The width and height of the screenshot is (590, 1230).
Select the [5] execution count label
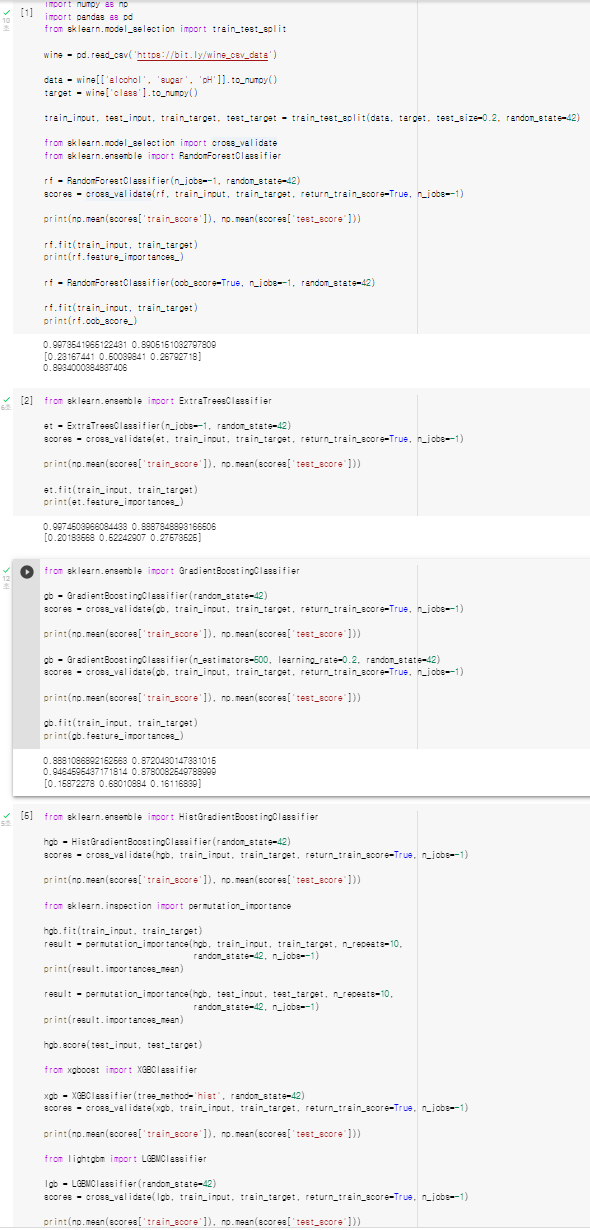tap(27, 817)
